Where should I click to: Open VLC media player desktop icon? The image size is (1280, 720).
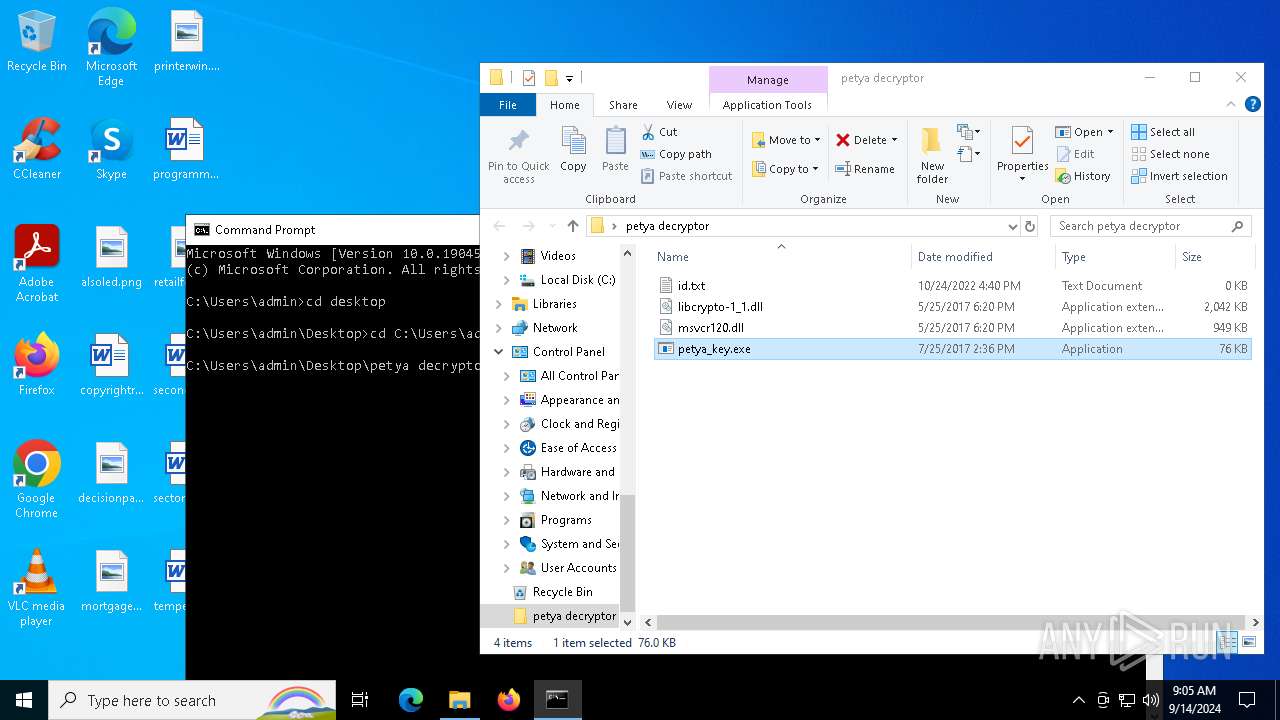[x=37, y=588]
